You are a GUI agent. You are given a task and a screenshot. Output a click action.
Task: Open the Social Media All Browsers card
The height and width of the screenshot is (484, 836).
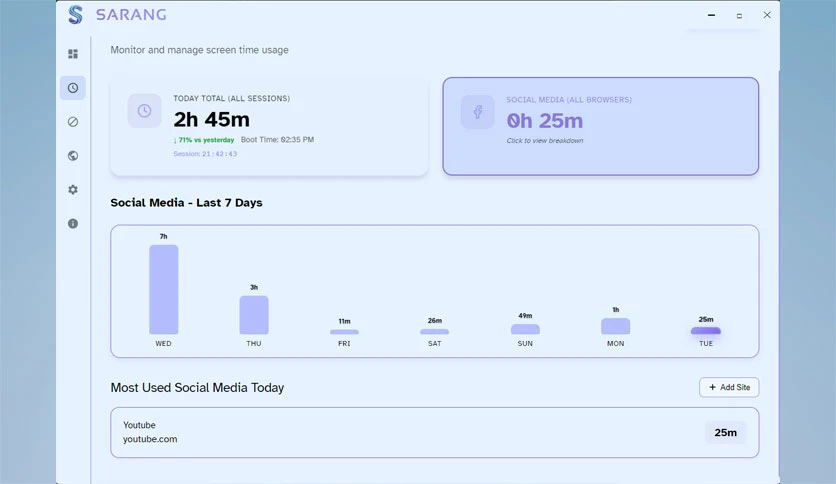[600, 126]
